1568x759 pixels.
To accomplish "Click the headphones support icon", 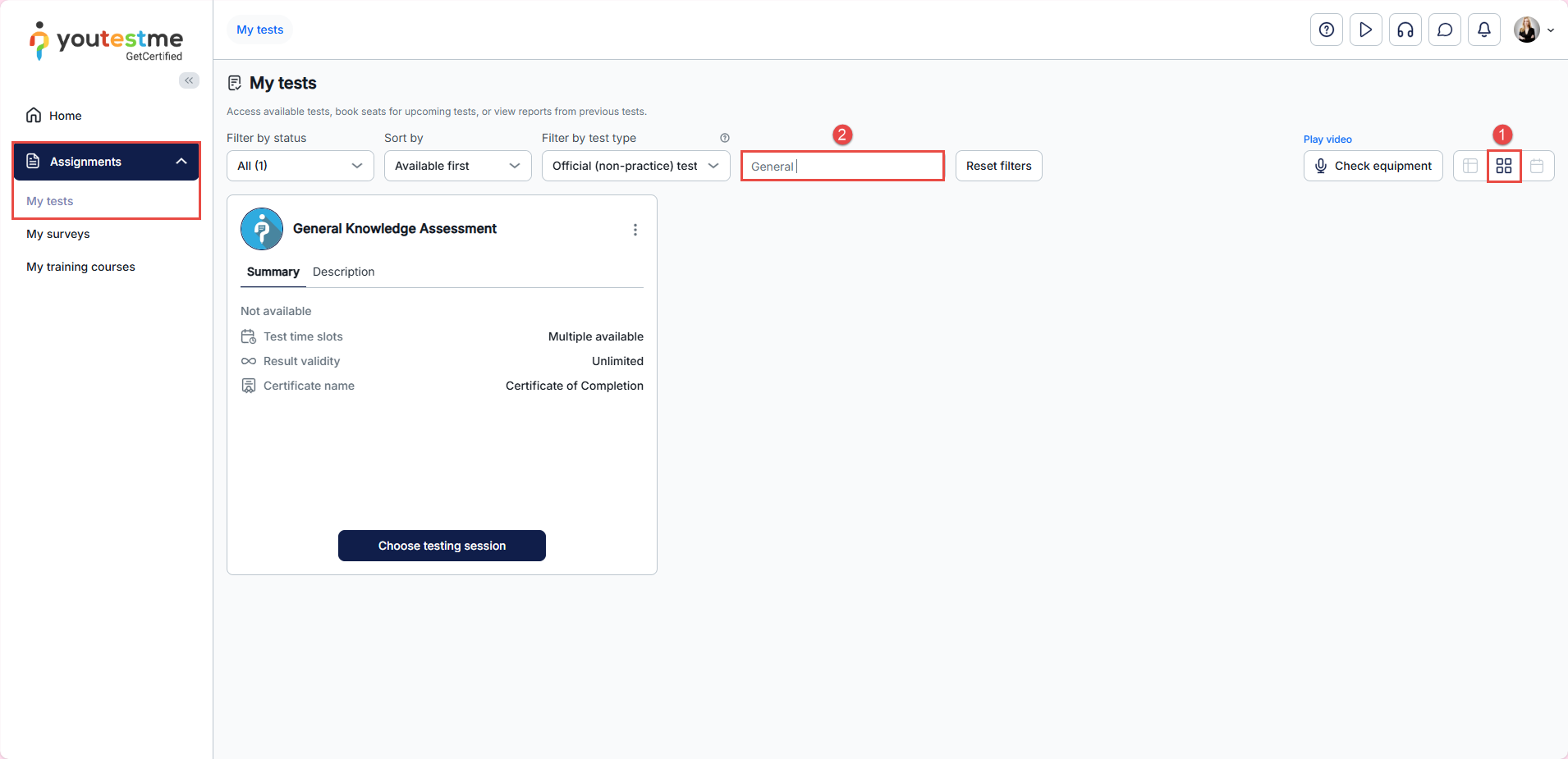I will pyautogui.click(x=1405, y=30).
